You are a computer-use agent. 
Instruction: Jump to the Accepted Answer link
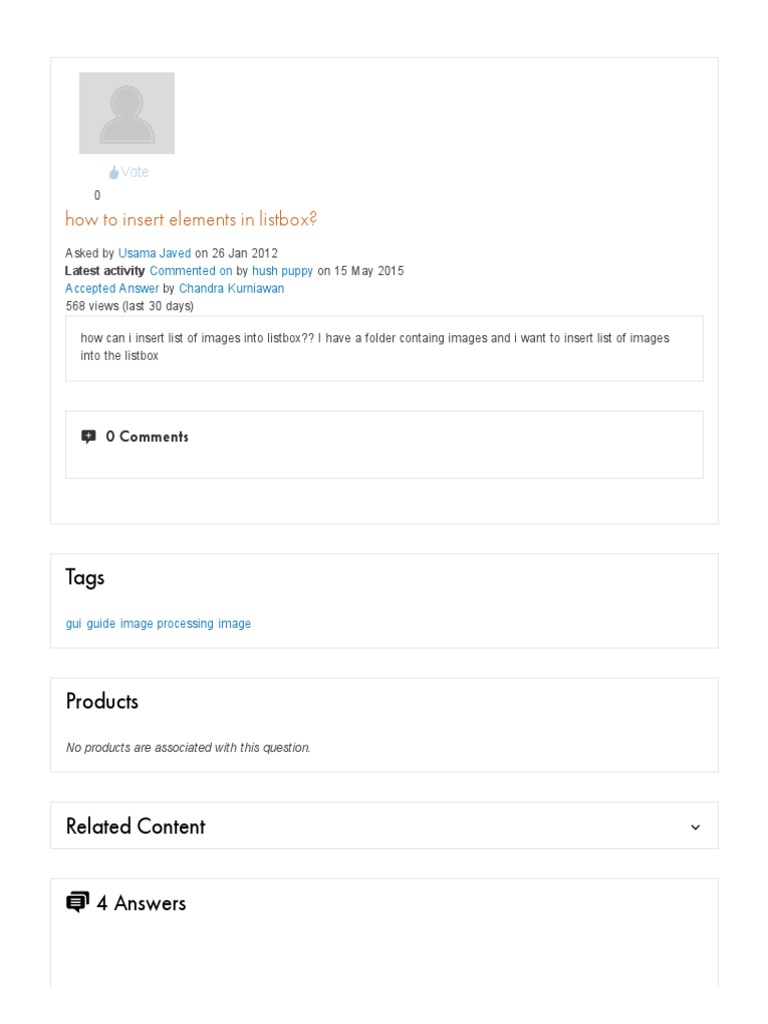click(112, 288)
